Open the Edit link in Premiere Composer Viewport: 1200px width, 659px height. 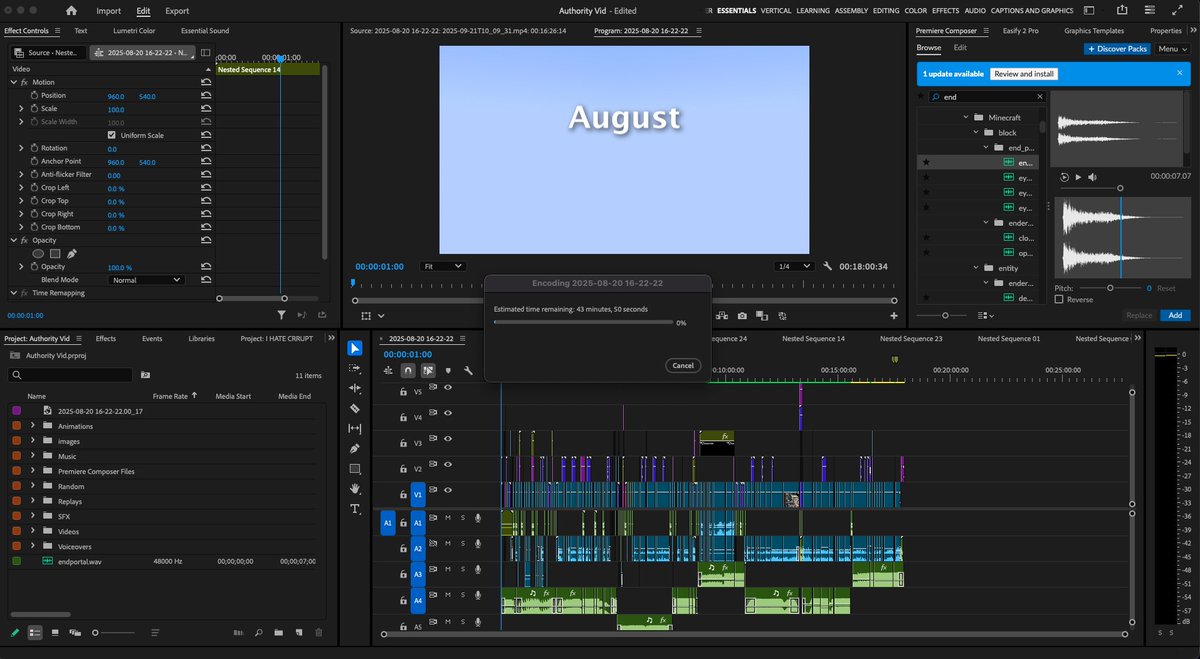(x=960, y=48)
